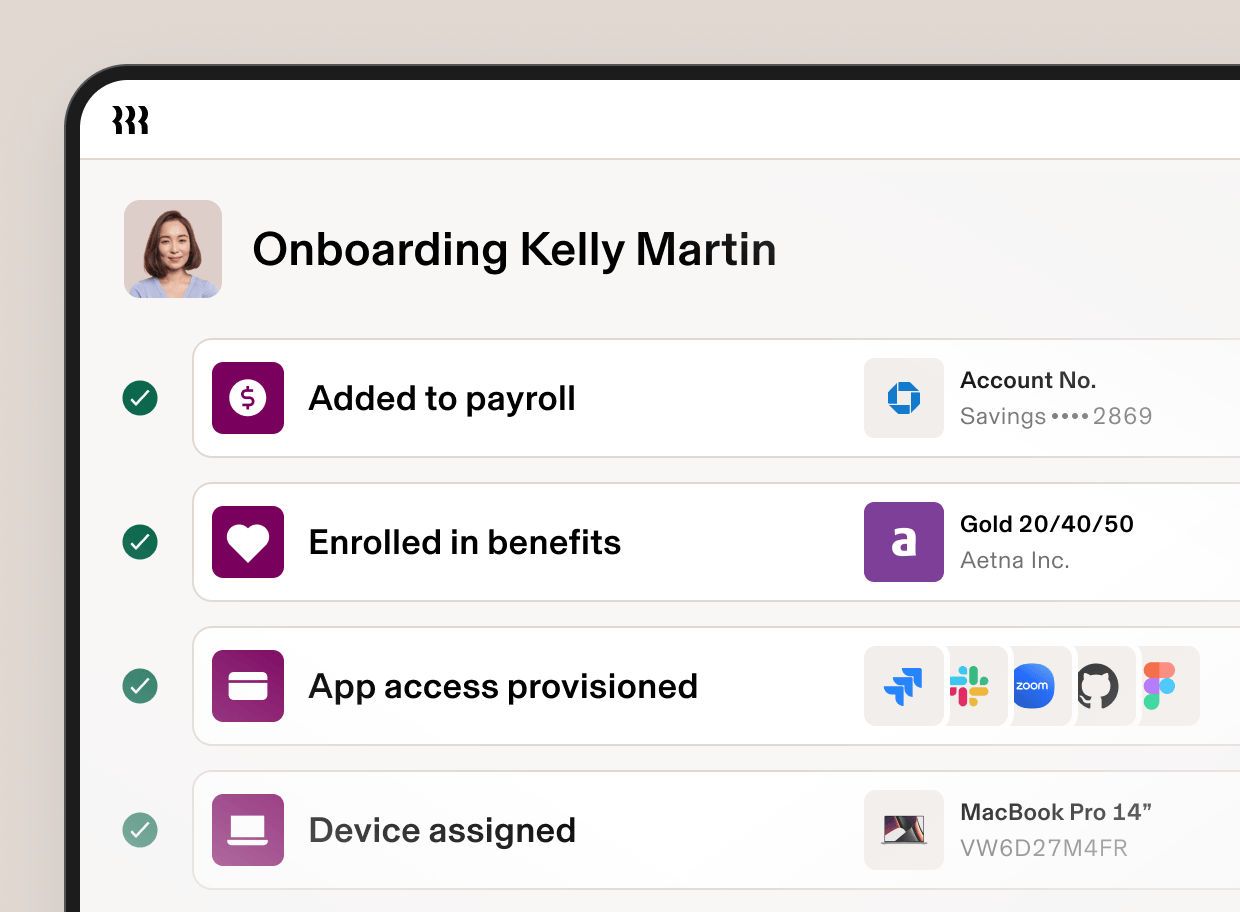Select the Savings 2869 account number

point(1056,416)
